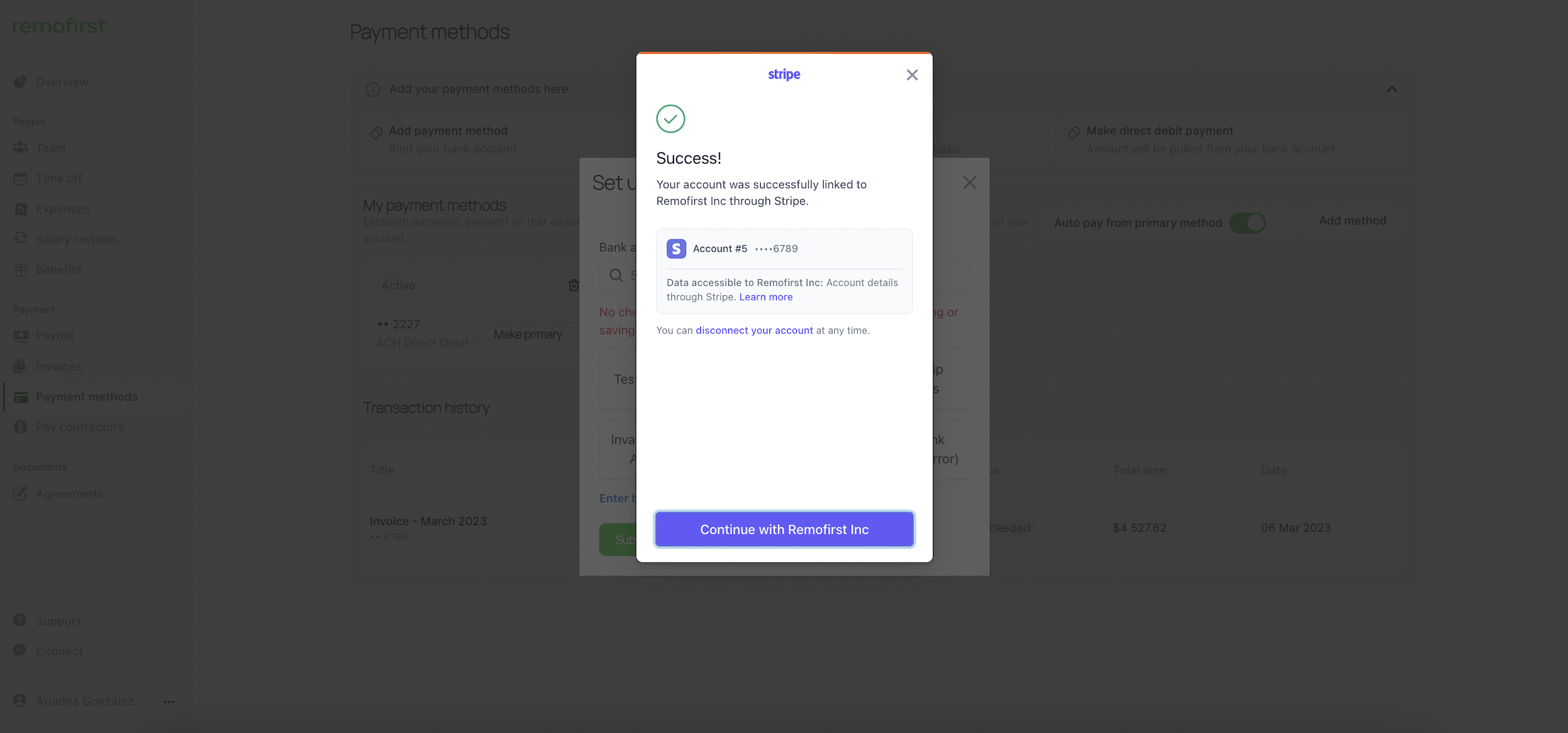This screenshot has width=1568, height=733.
Task: Go to Payroll in the sidebar
Action: click(x=54, y=336)
